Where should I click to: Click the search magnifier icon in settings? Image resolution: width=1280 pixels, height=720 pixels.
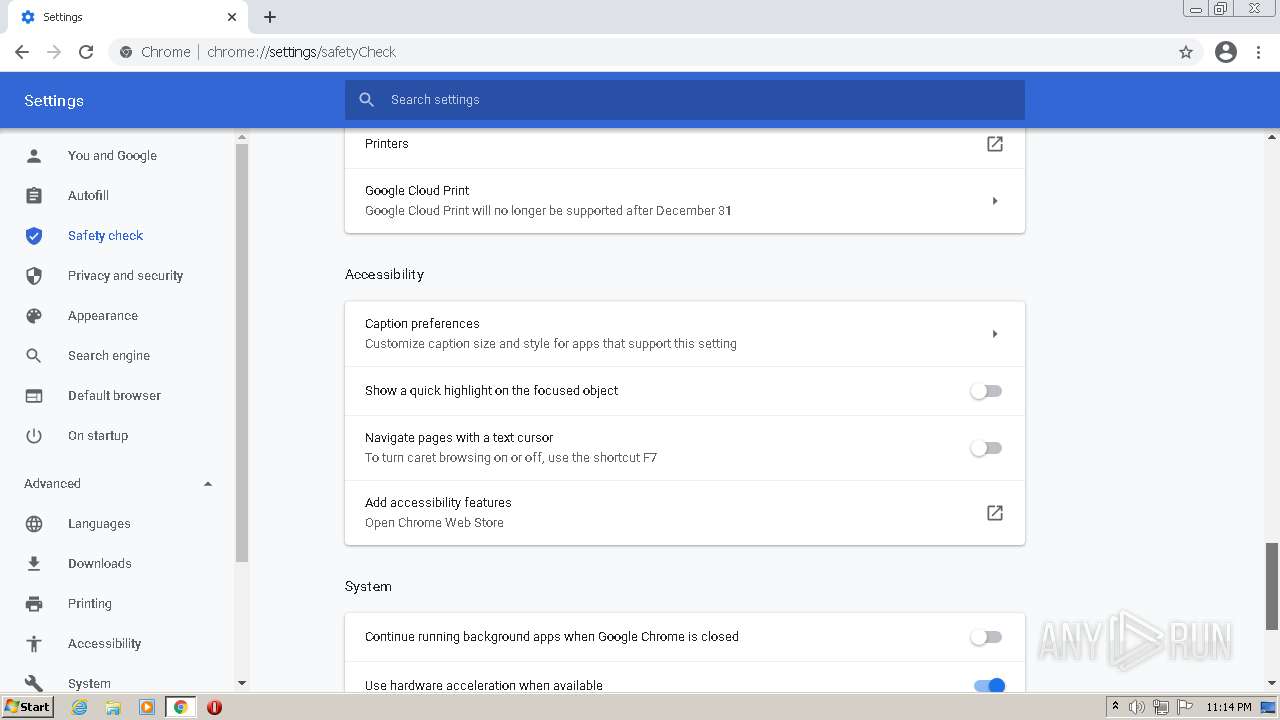(367, 100)
